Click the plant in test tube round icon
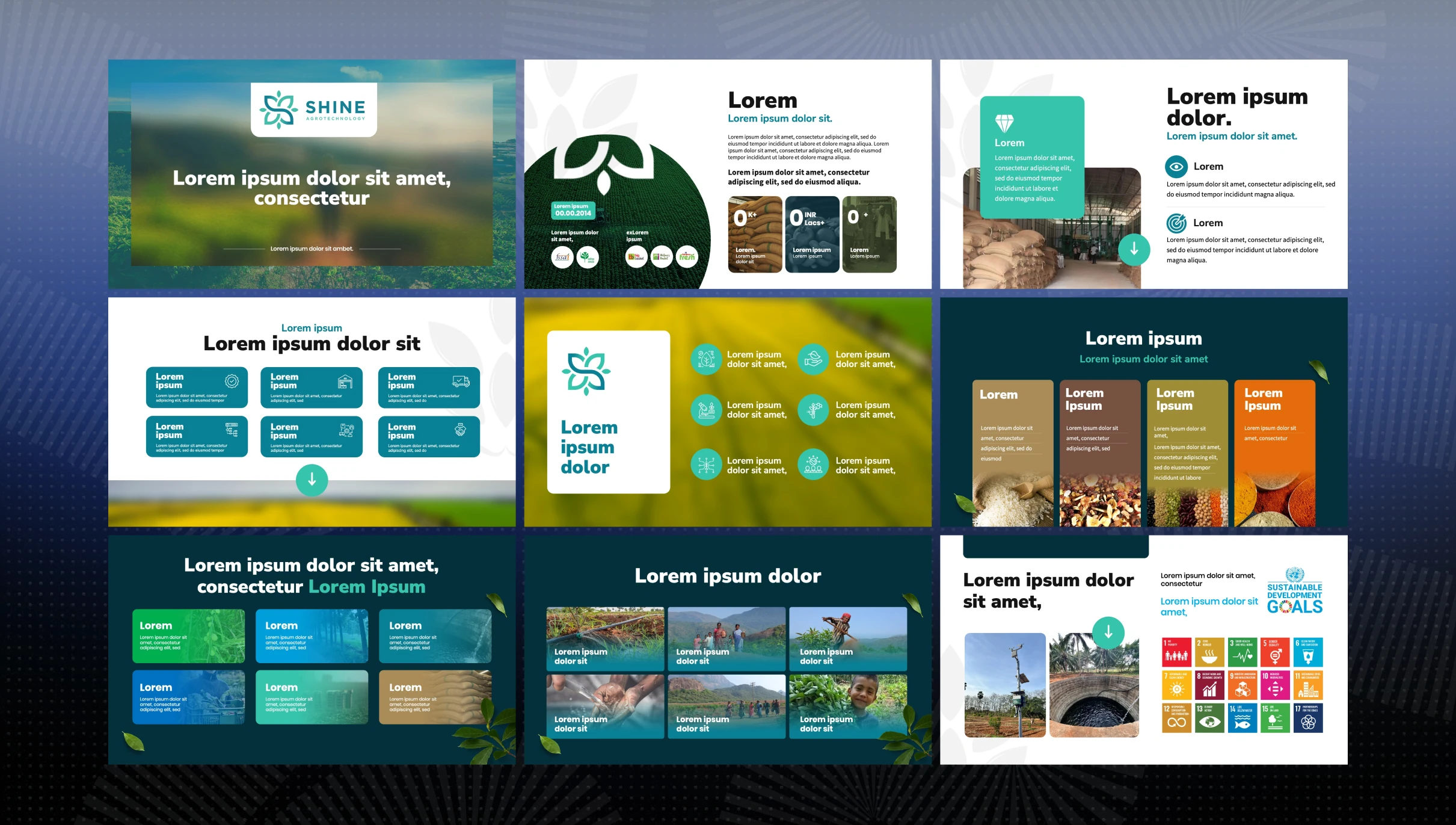Screen dimensions: 1456x825 point(813,410)
